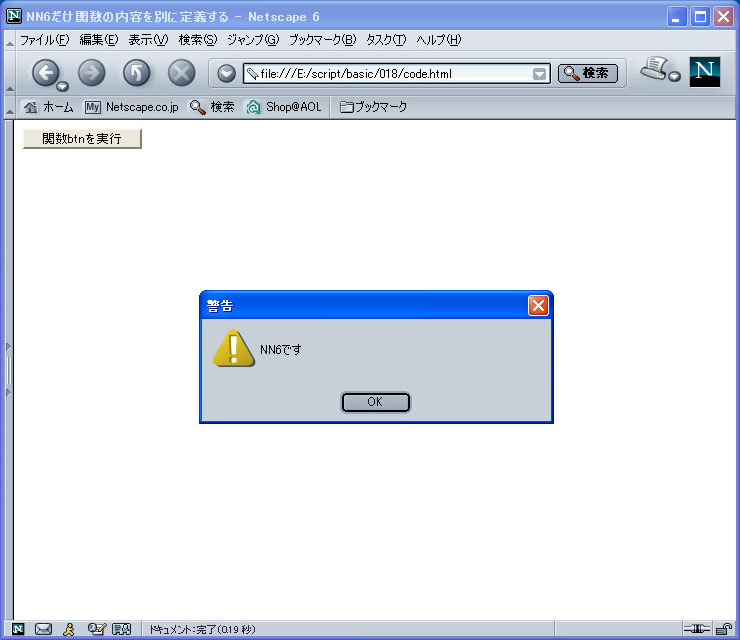Close the 警告 dialog with red X
The height and width of the screenshot is (640, 740).
coord(538,305)
